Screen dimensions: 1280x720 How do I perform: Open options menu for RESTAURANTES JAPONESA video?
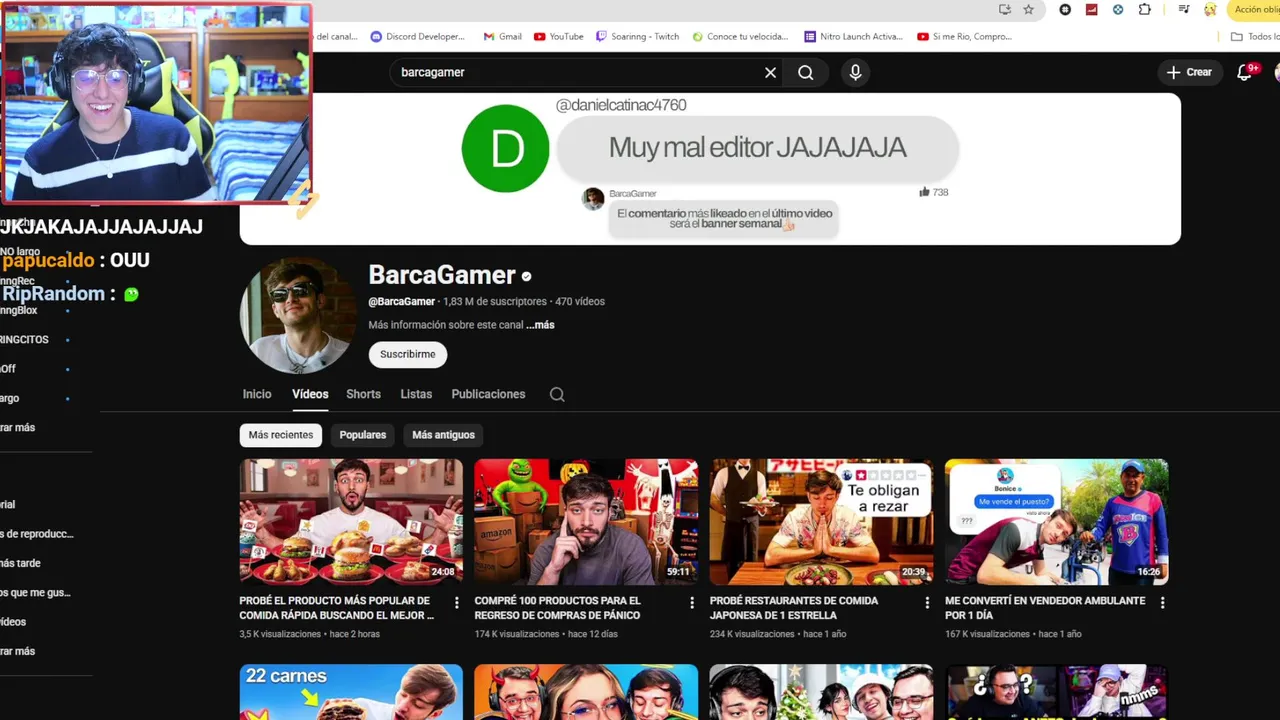(926, 603)
